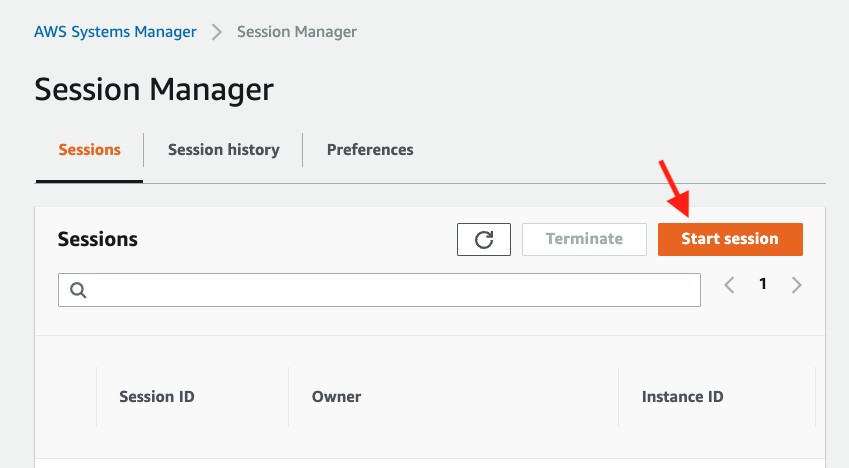849x468 pixels.
Task: Select page number 1 in the pagination
Action: tap(763, 285)
